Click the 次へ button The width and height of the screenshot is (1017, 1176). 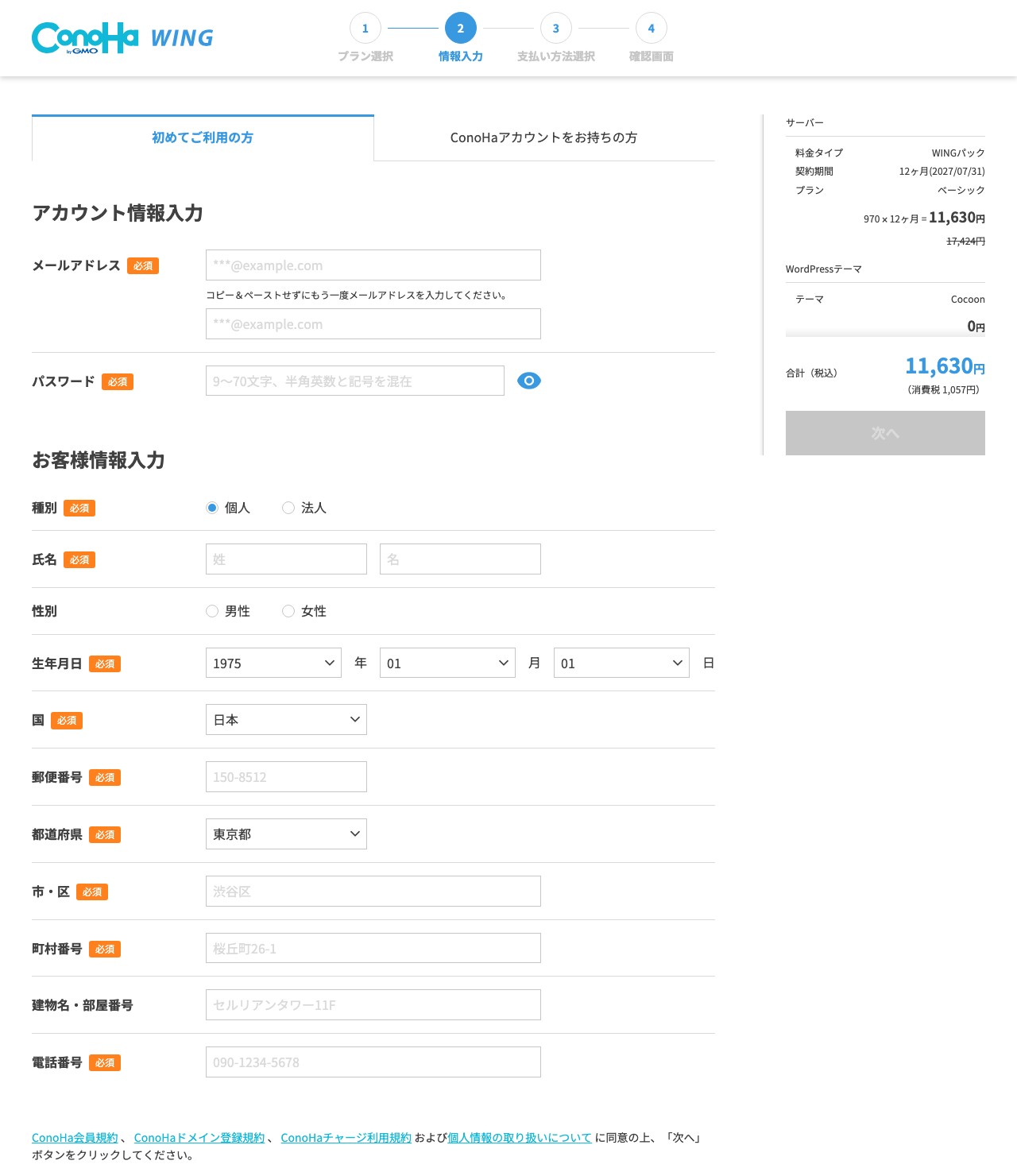pyautogui.click(x=885, y=433)
